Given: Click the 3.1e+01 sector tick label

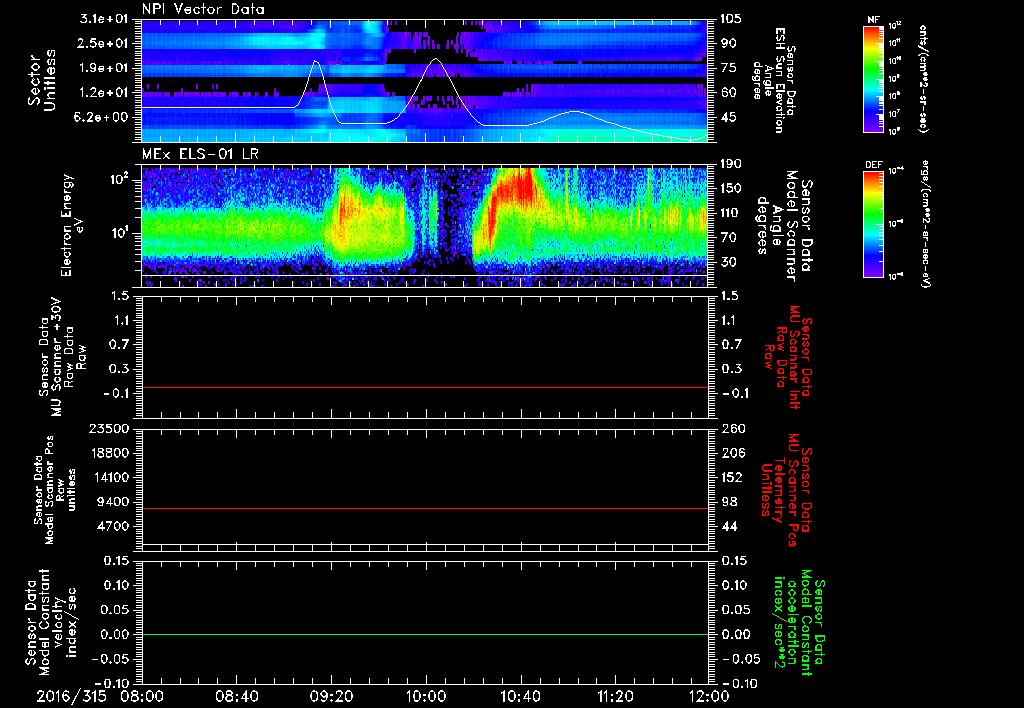Looking at the screenshot, I should pyautogui.click(x=104, y=19).
